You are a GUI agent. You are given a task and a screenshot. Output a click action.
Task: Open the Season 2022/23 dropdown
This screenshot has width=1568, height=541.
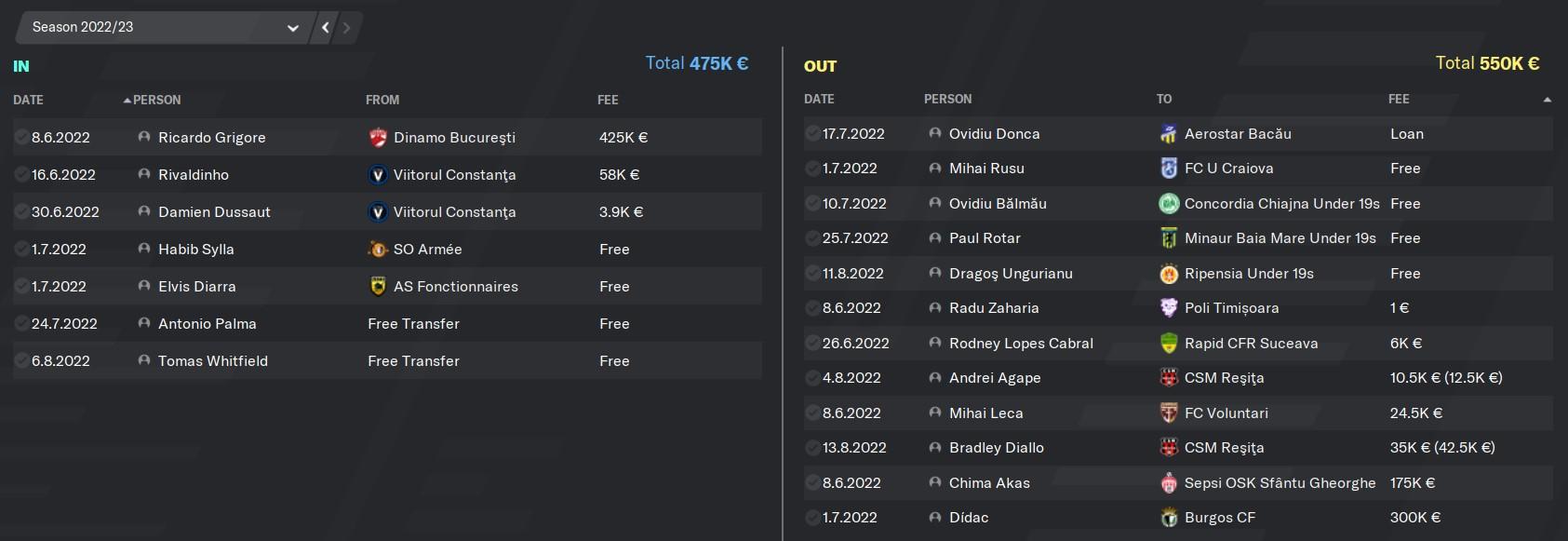point(161,28)
